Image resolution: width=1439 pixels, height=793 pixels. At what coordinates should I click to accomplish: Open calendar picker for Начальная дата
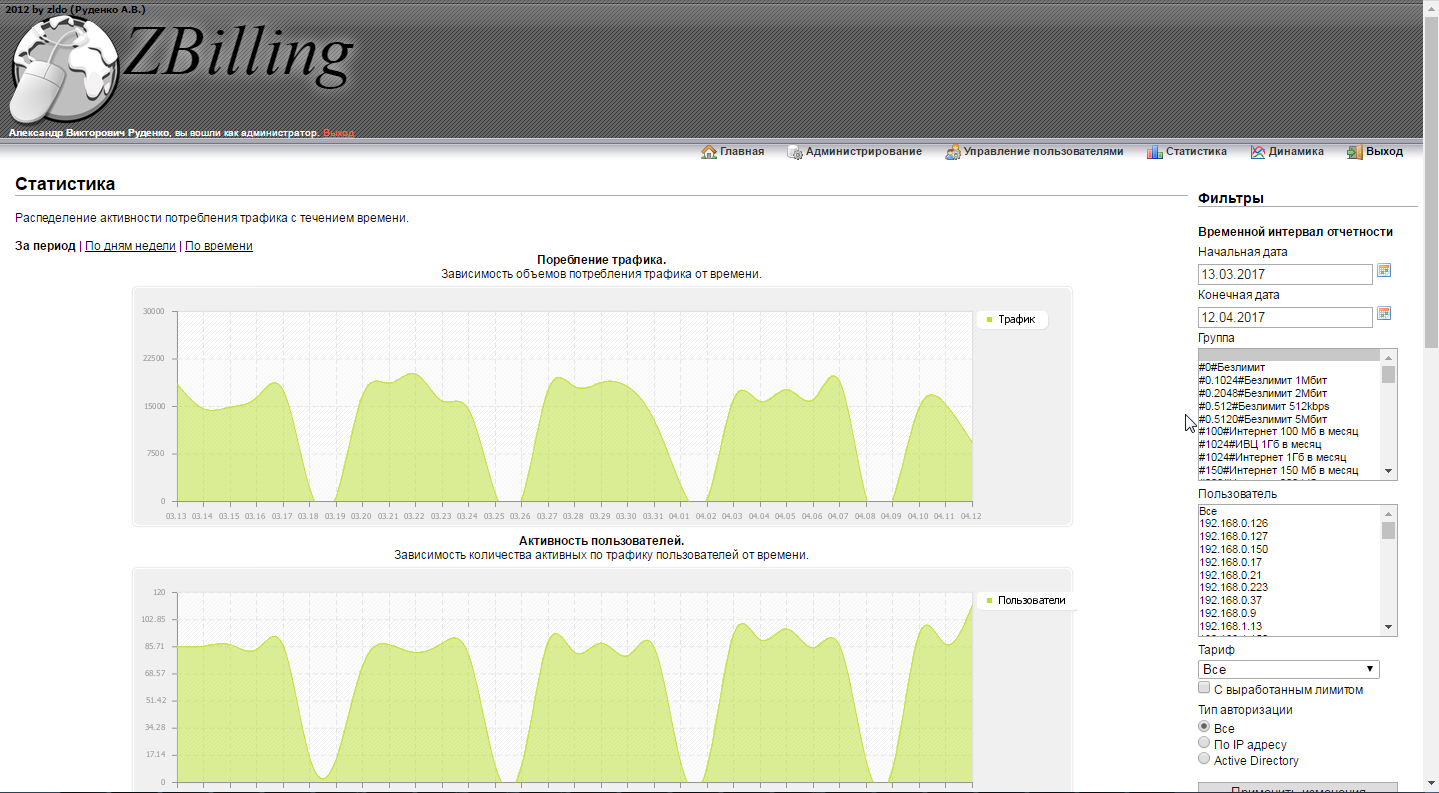pyautogui.click(x=1384, y=271)
